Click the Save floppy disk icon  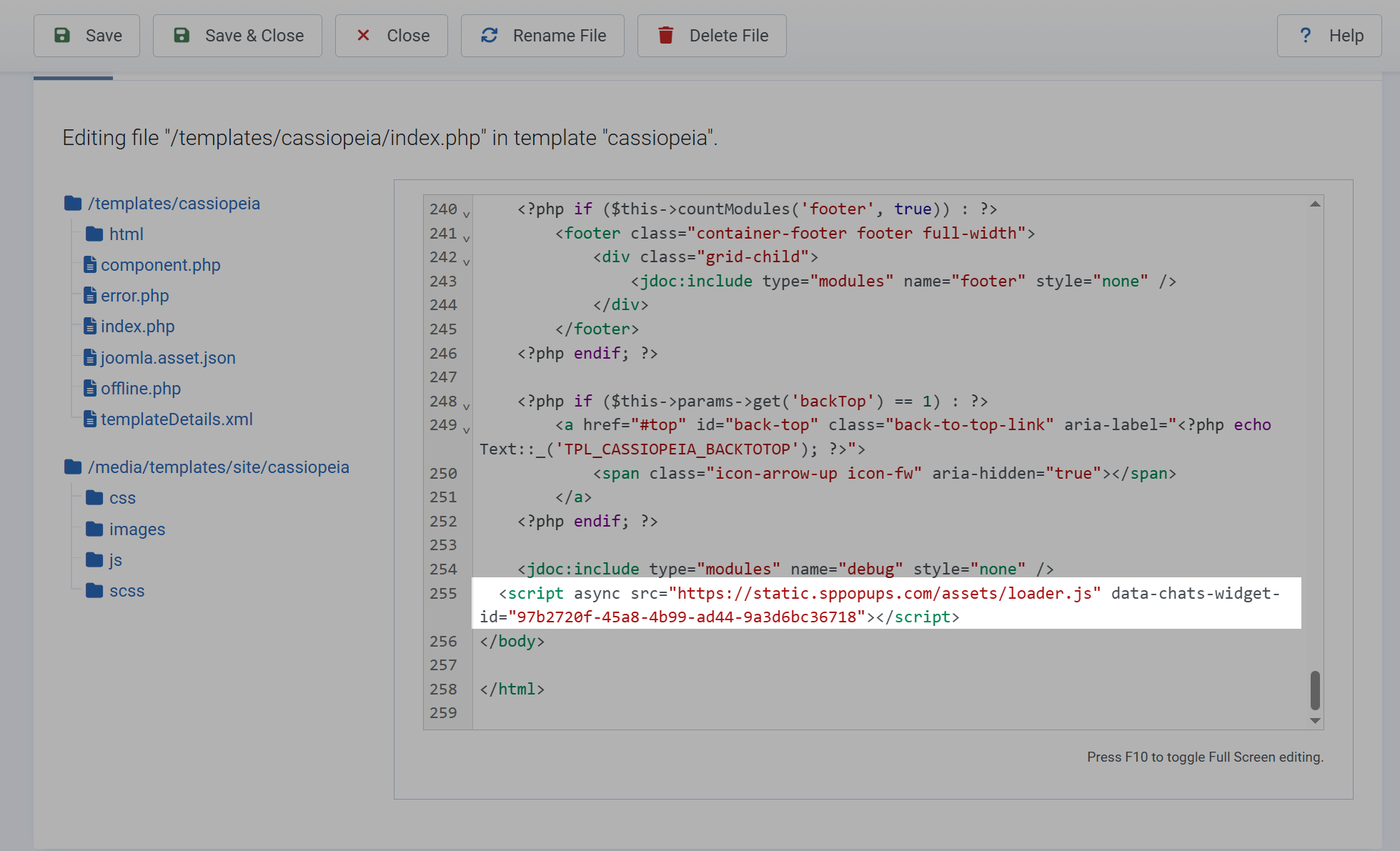(x=62, y=35)
